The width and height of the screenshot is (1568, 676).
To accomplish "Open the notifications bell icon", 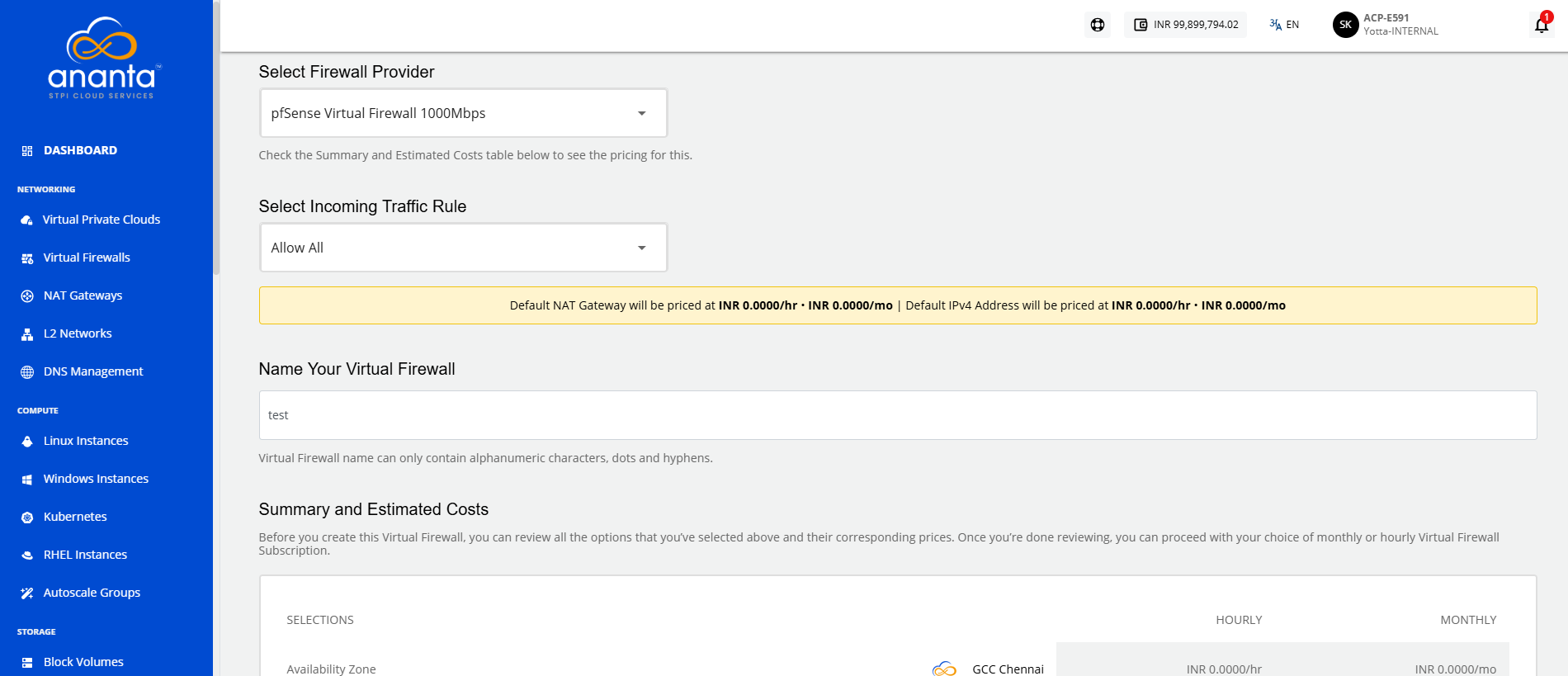I will pos(1541,25).
